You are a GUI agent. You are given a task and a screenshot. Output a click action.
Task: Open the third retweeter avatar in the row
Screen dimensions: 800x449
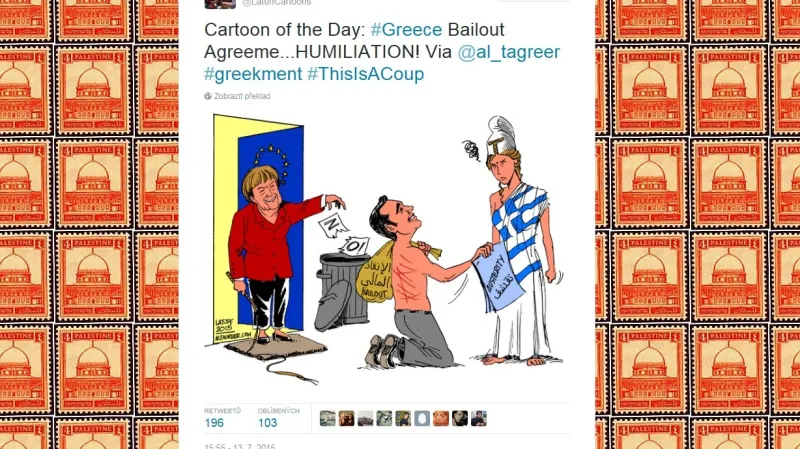(365, 418)
